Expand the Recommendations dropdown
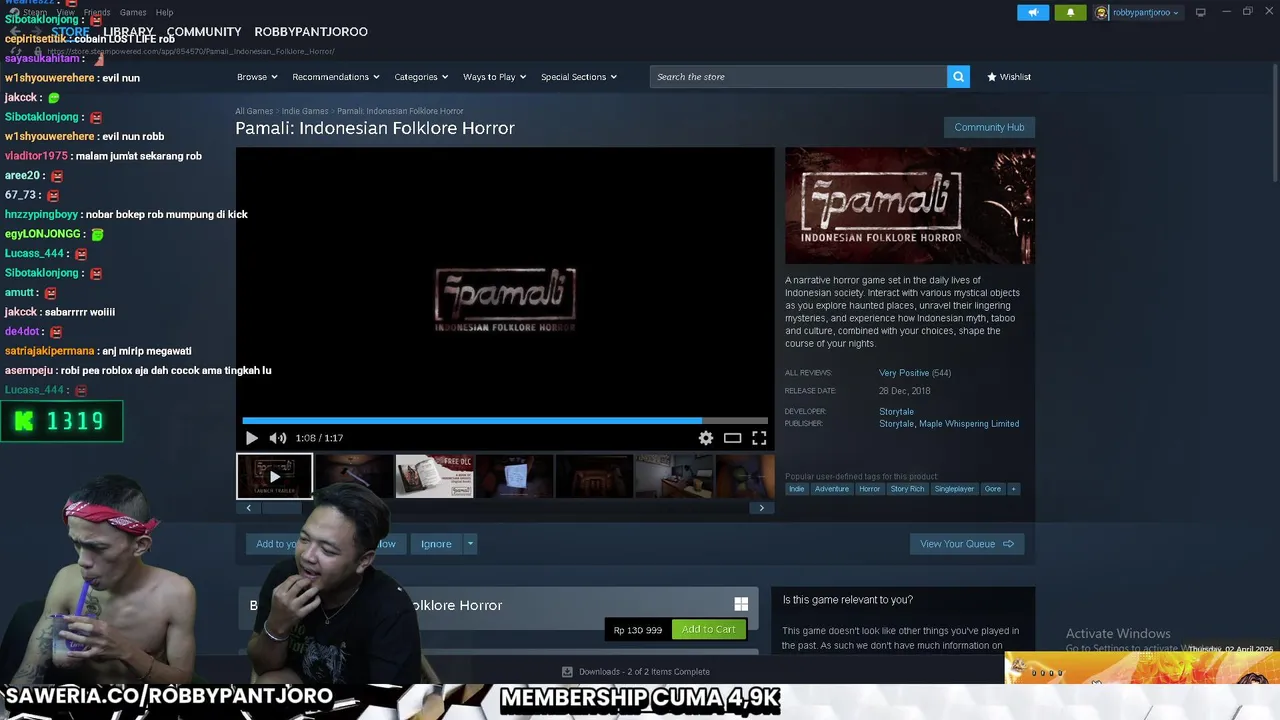This screenshot has width=1280, height=720. tap(336, 77)
